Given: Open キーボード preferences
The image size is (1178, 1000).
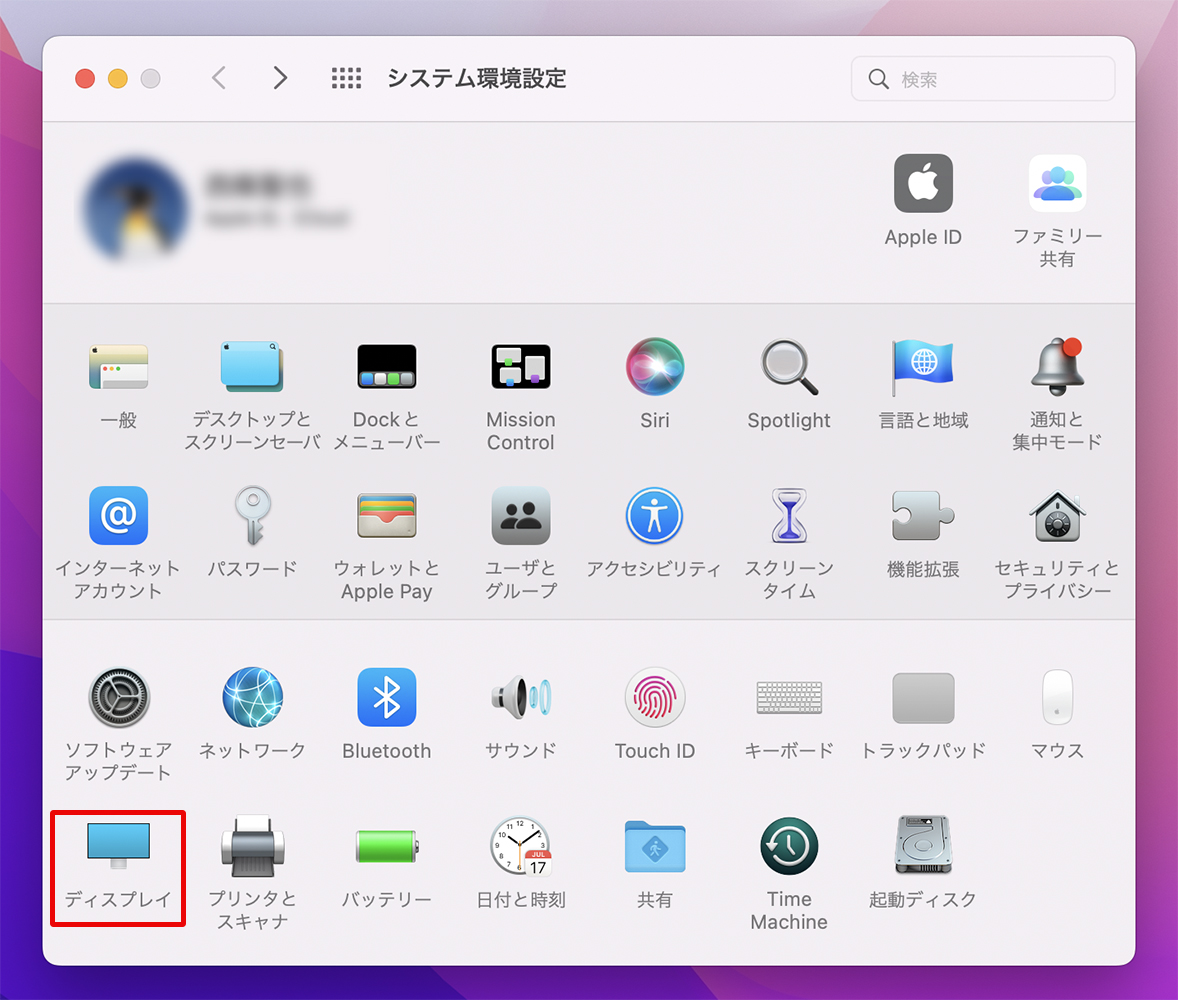Looking at the screenshot, I should pyautogui.click(x=789, y=697).
